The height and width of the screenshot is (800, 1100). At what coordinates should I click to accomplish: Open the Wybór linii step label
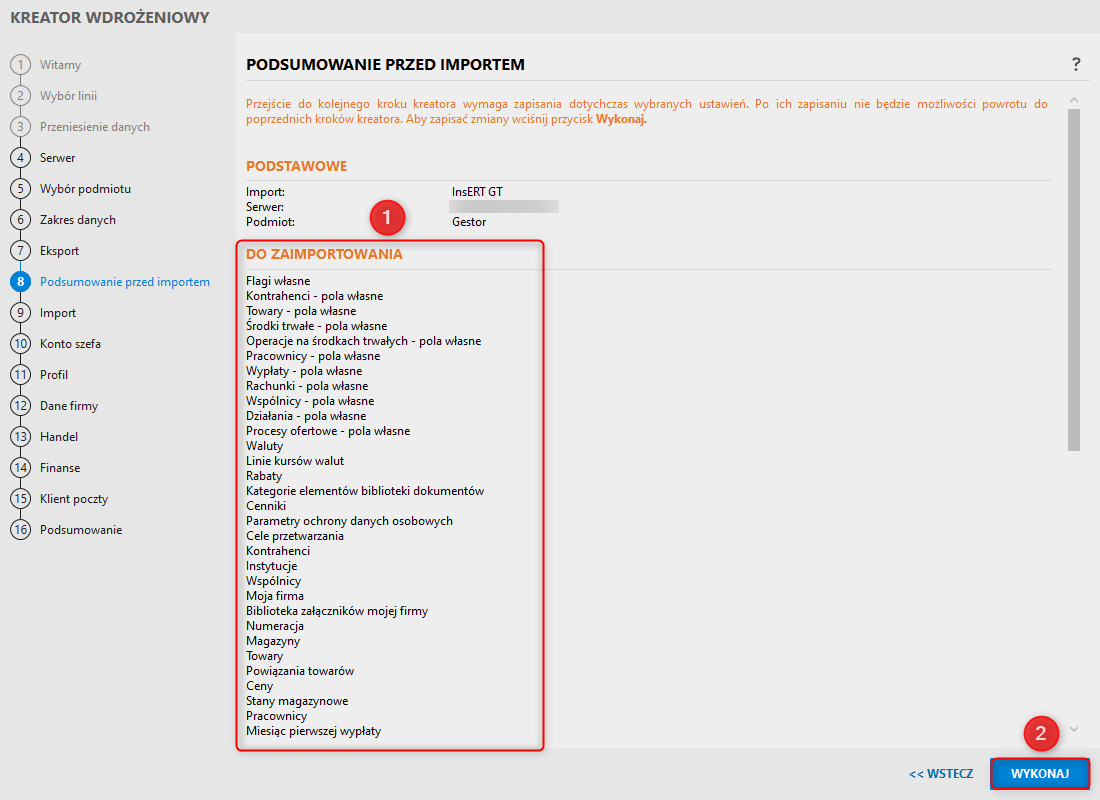[68, 95]
